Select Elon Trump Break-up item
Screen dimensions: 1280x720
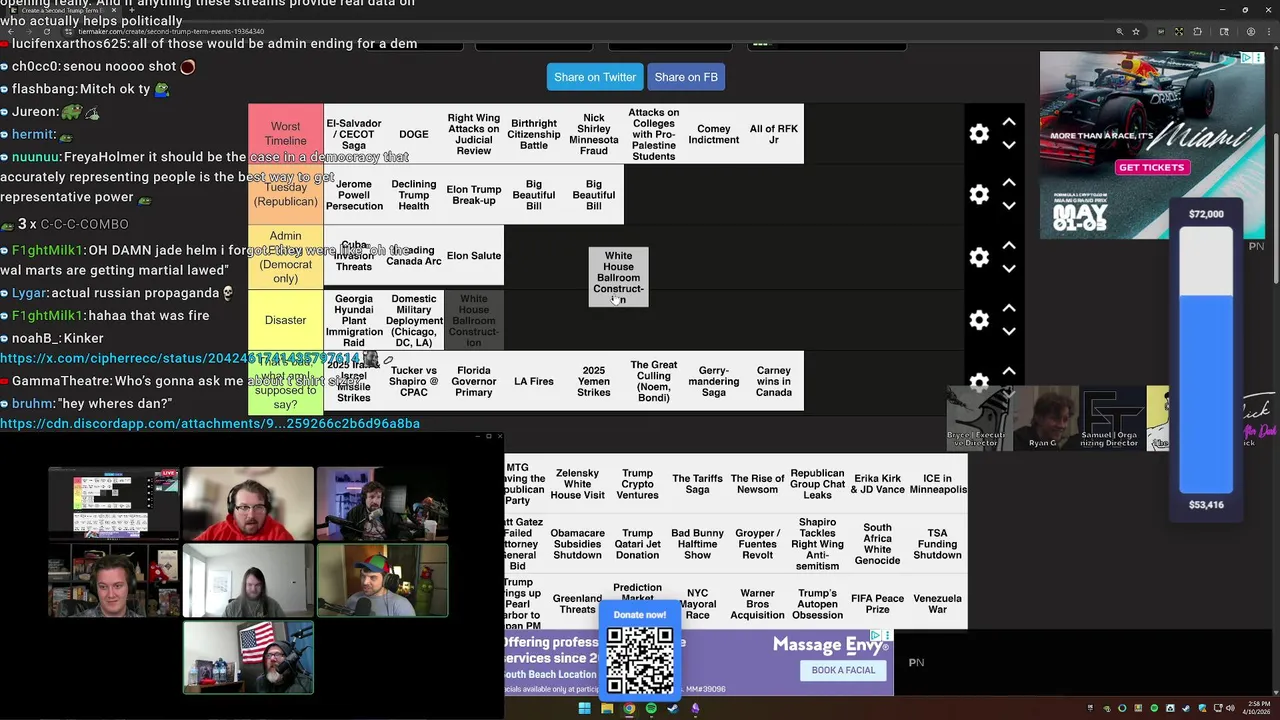(x=474, y=195)
